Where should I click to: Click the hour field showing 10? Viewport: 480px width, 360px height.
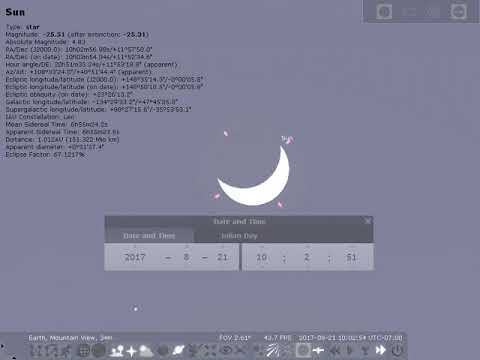pyautogui.click(x=262, y=257)
